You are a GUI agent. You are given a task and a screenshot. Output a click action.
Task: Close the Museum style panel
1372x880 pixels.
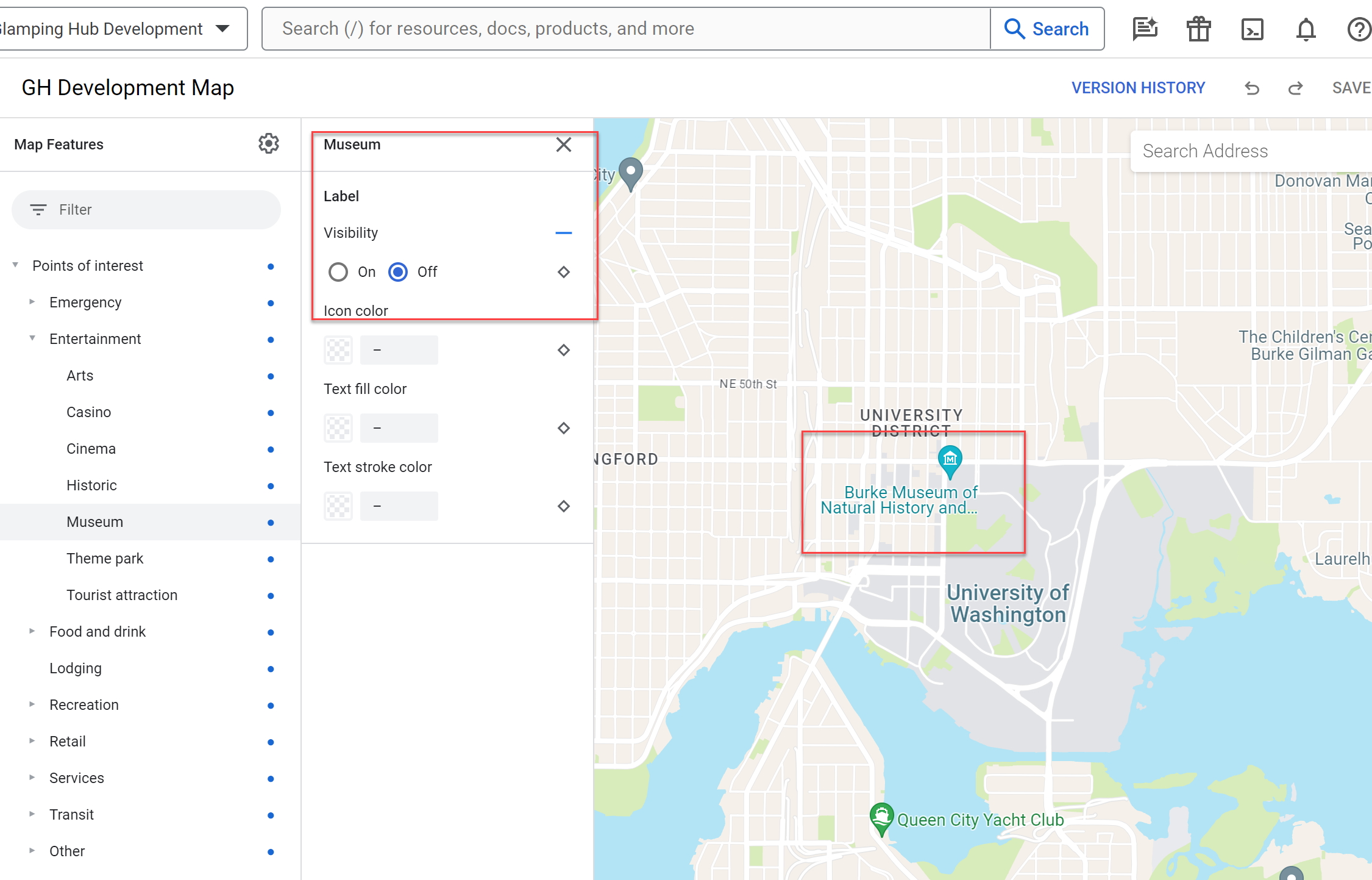coord(564,145)
